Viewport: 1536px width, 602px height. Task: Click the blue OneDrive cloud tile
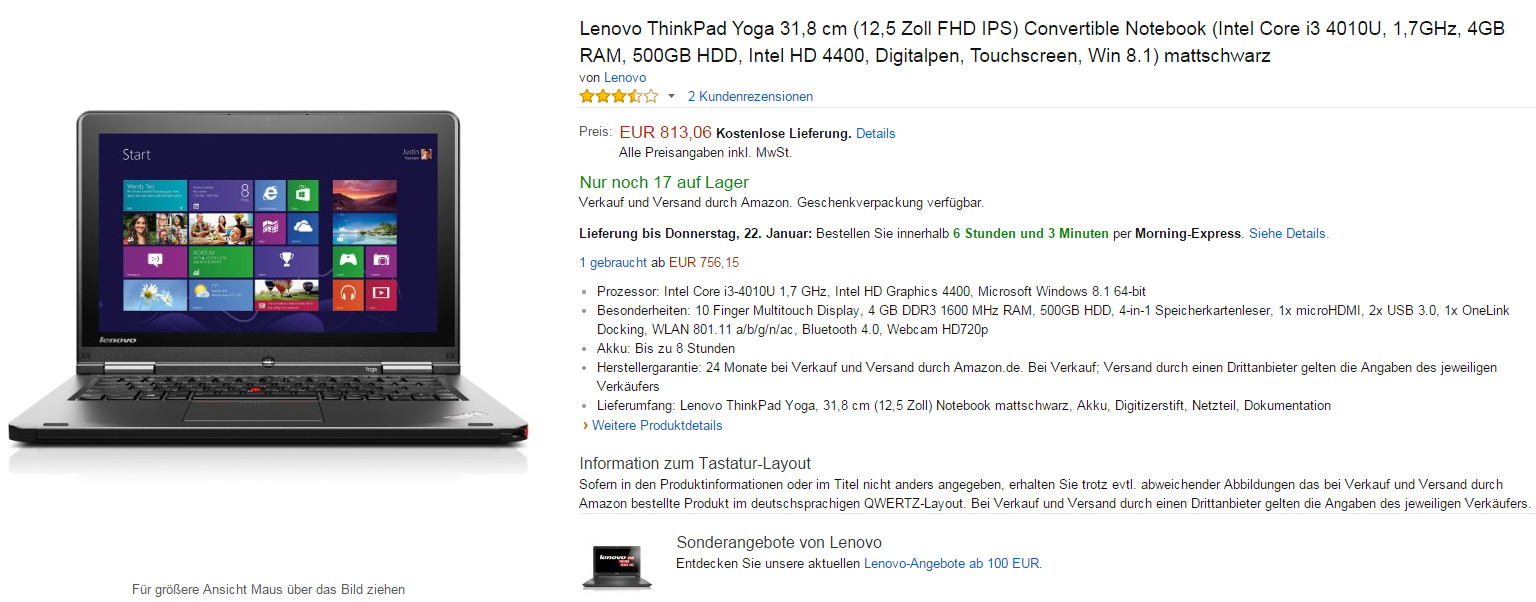[x=303, y=228]
